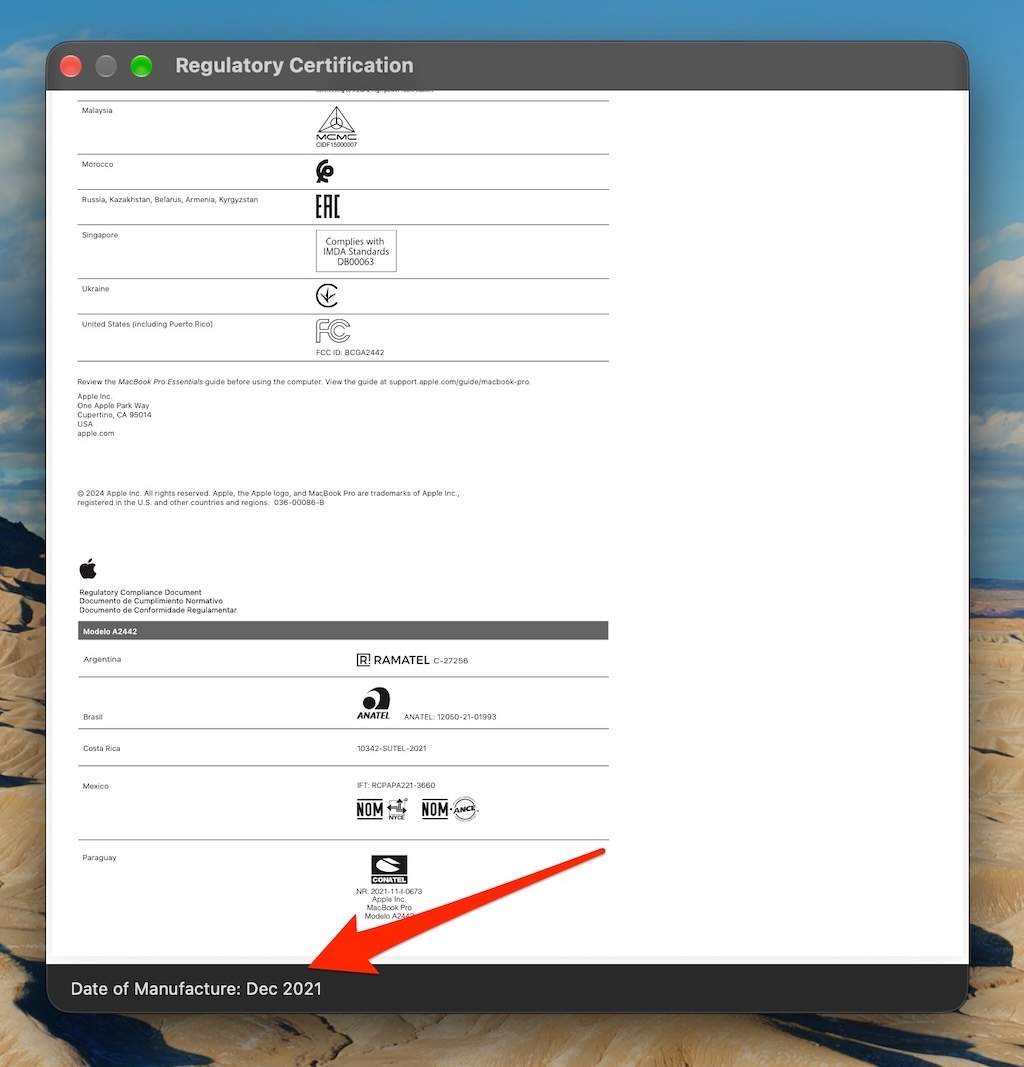Click the ANATEL Brasil logo
The image size is (1024, 1067).
(374, 703)
